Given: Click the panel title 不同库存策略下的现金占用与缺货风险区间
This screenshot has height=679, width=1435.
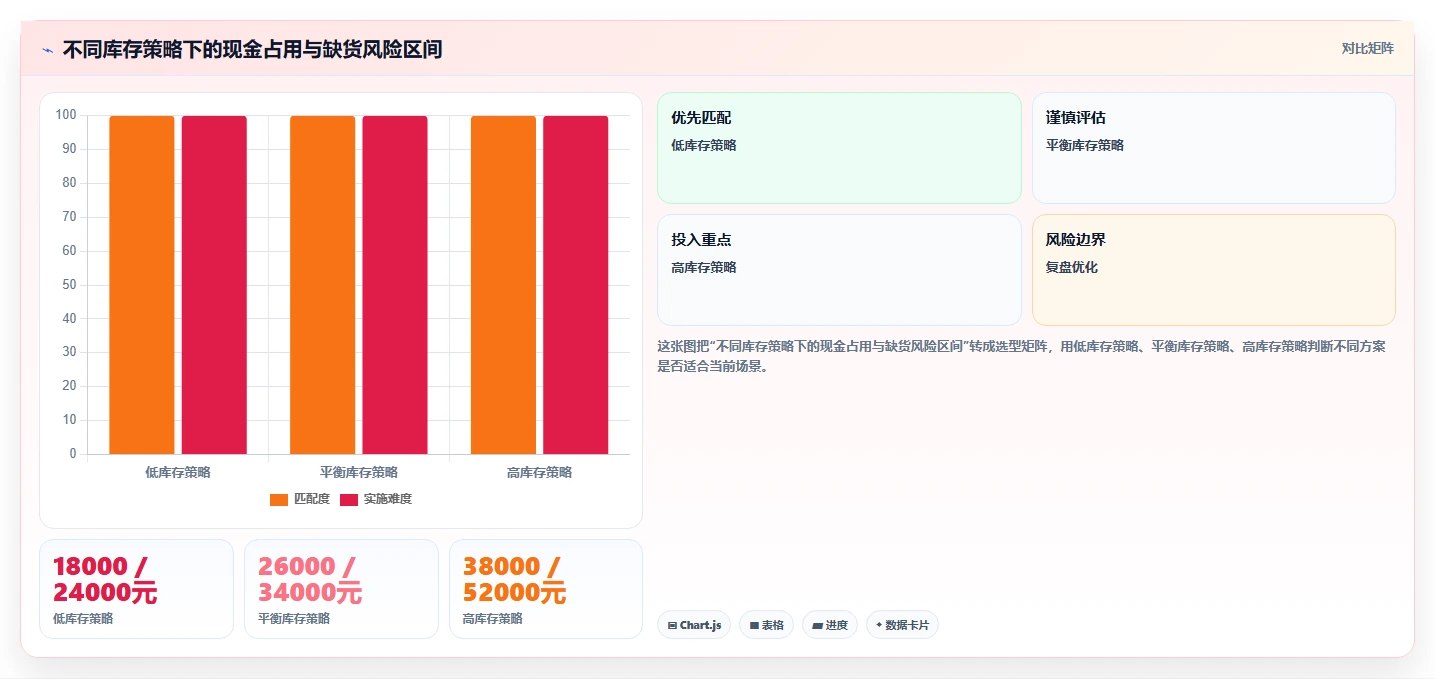Looking at the screenshot, I should (252, 49).
